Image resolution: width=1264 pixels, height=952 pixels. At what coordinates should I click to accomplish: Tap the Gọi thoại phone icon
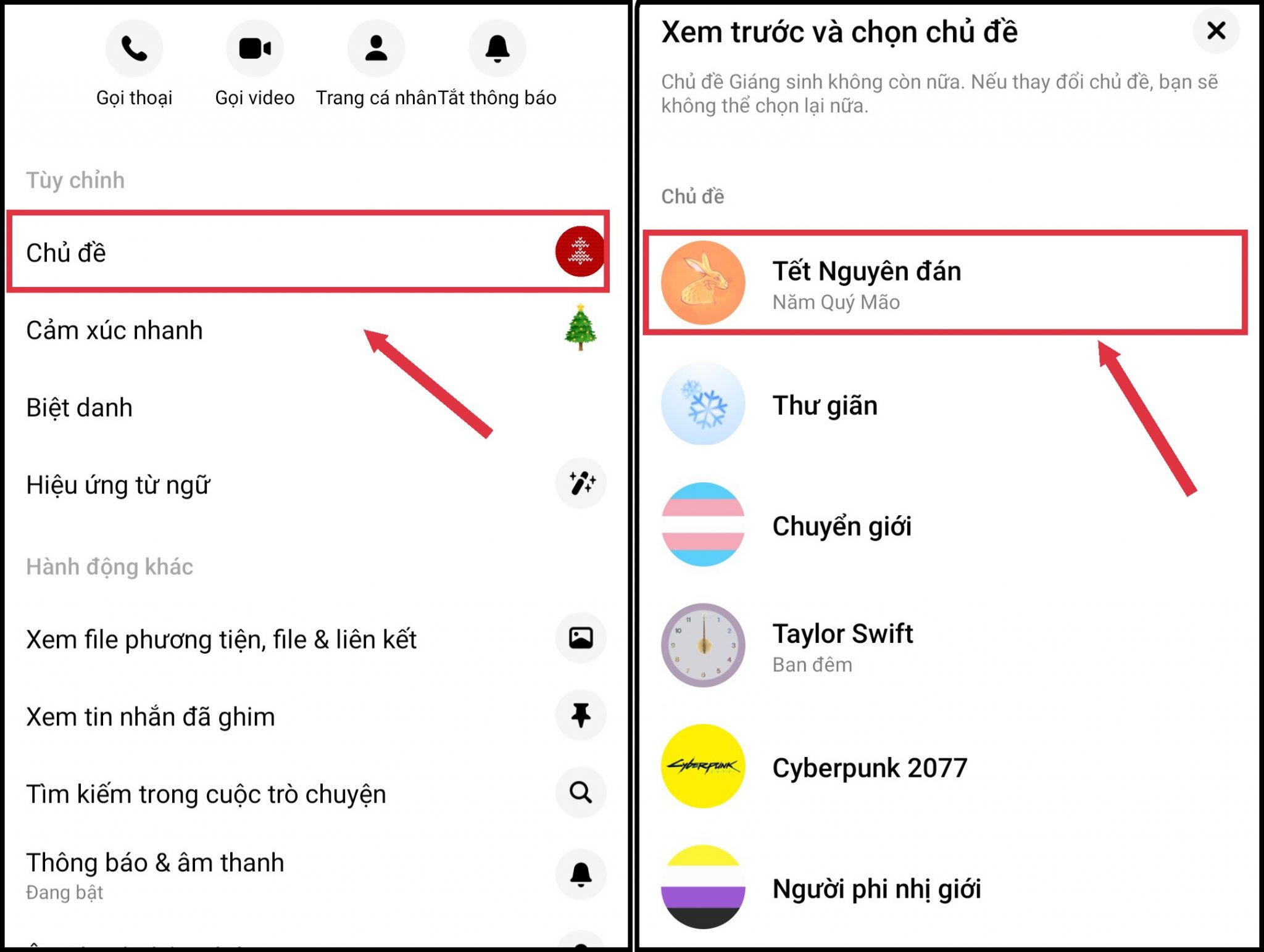[134, 49]
